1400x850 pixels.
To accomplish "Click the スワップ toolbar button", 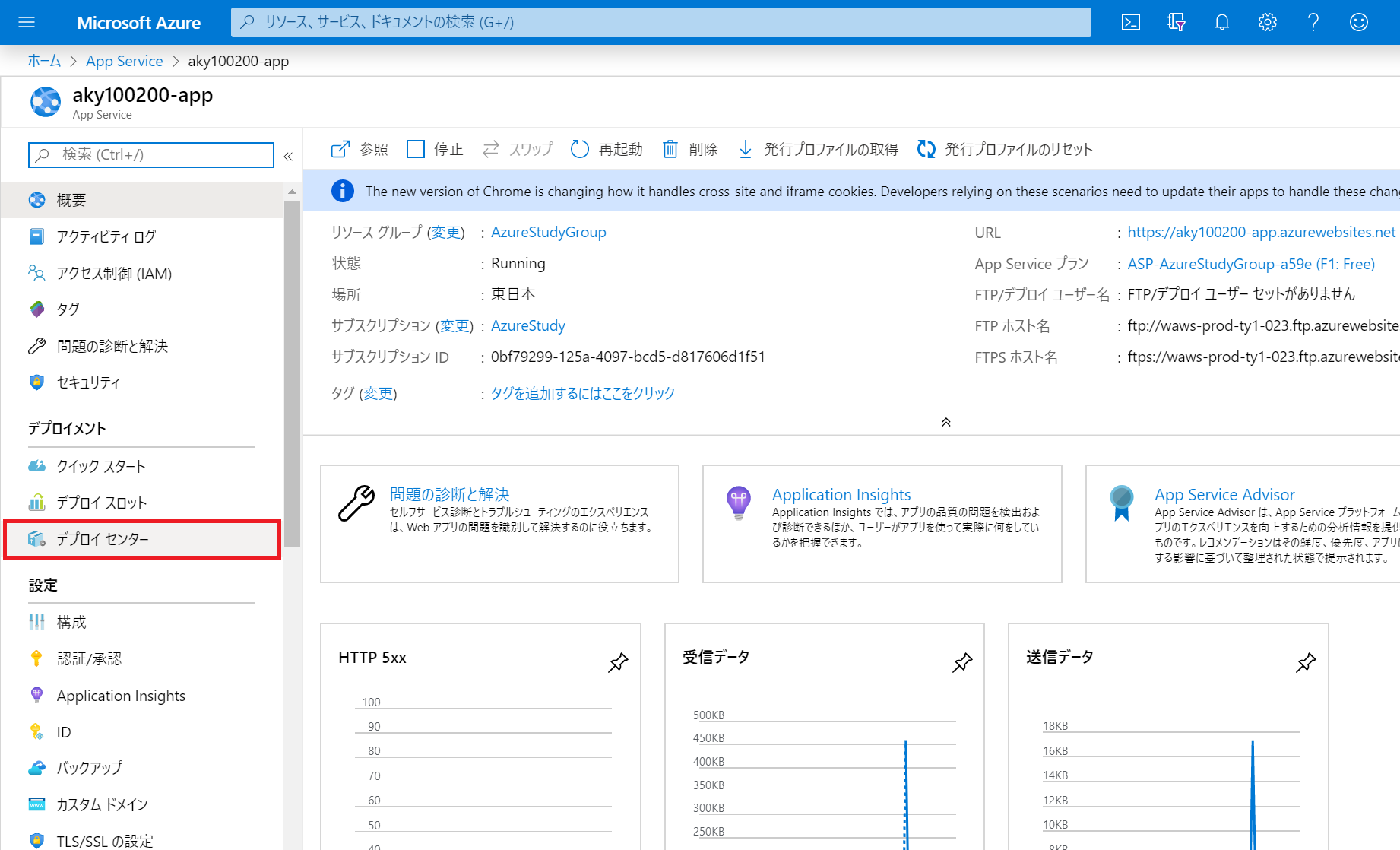I will (x=518, y=149).
